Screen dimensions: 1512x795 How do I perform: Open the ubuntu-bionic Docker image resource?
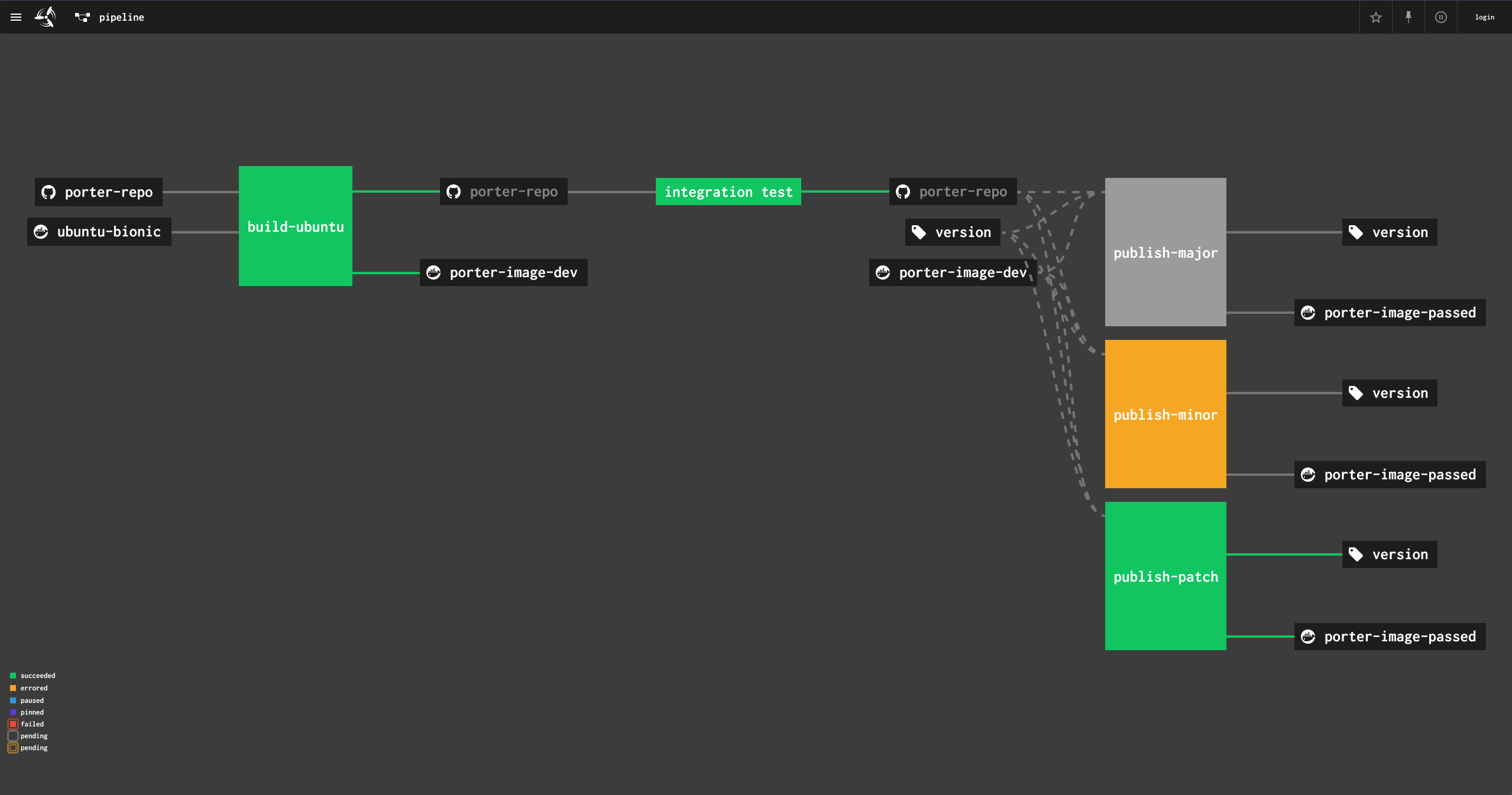98,232
